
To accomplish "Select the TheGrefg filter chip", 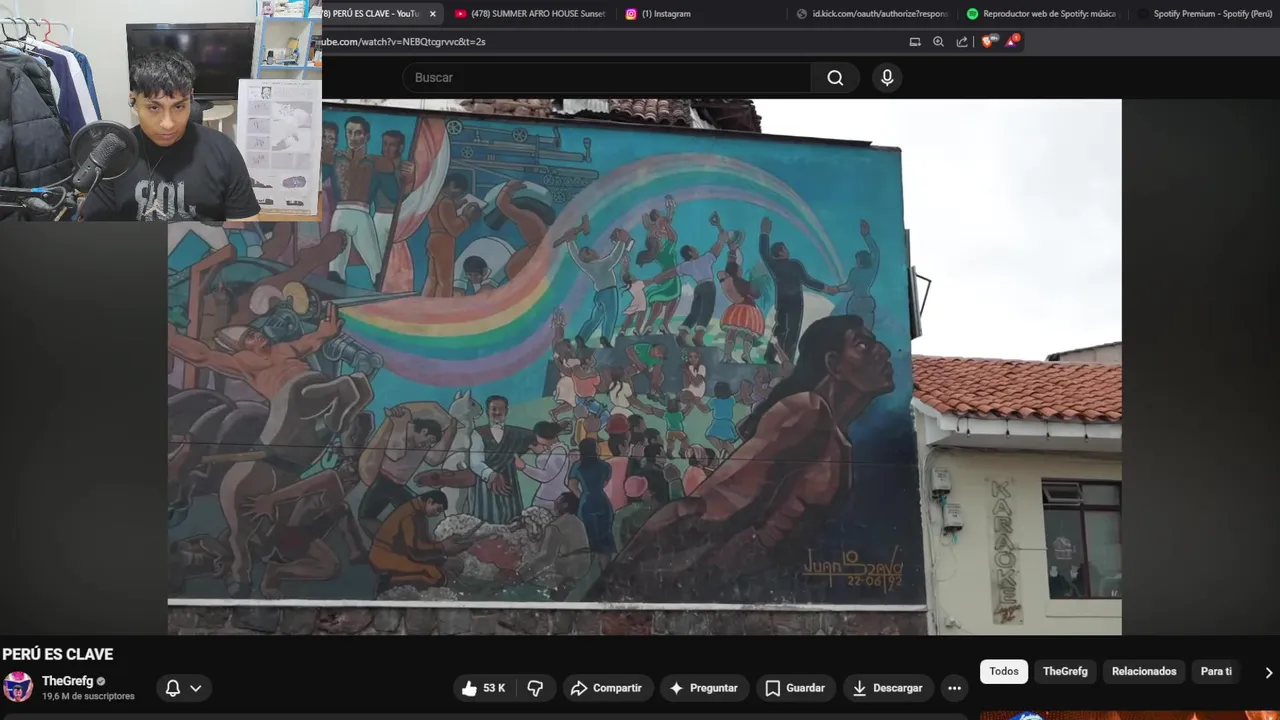I will 1065,672.
